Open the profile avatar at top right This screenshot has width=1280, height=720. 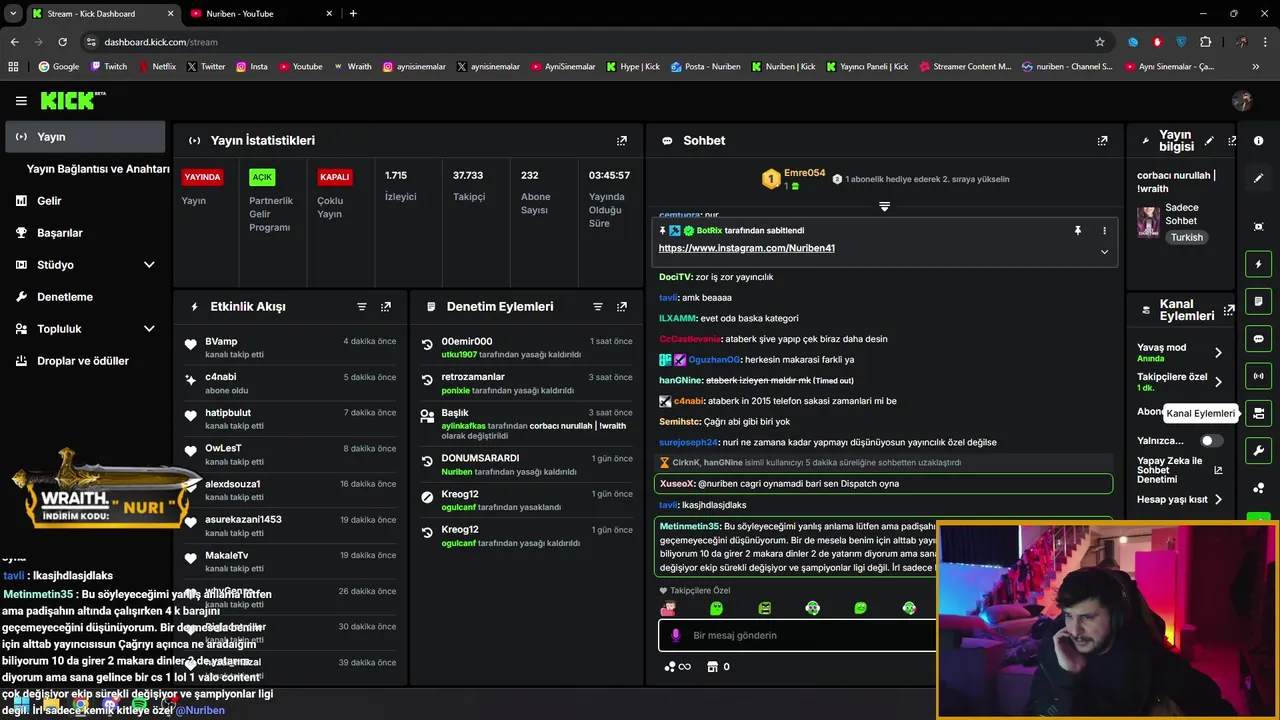[x=1242, y=100]
